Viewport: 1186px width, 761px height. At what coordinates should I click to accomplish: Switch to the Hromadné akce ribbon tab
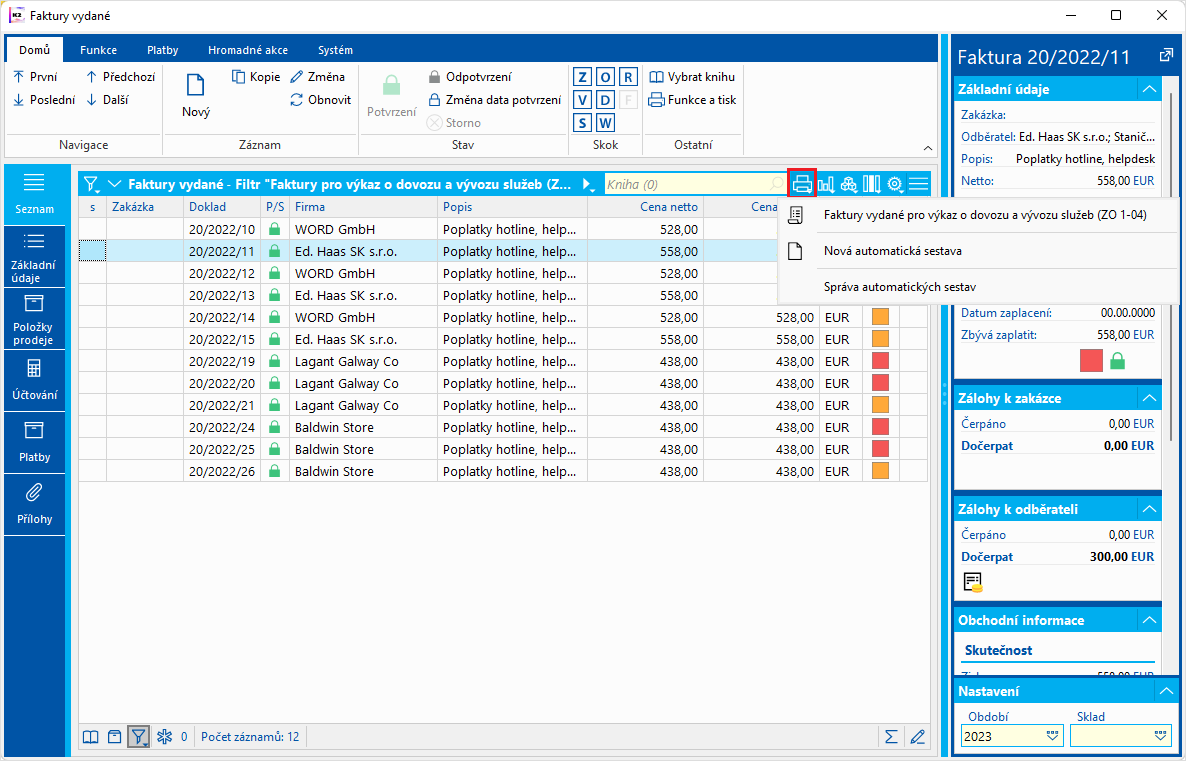(248, 50)
